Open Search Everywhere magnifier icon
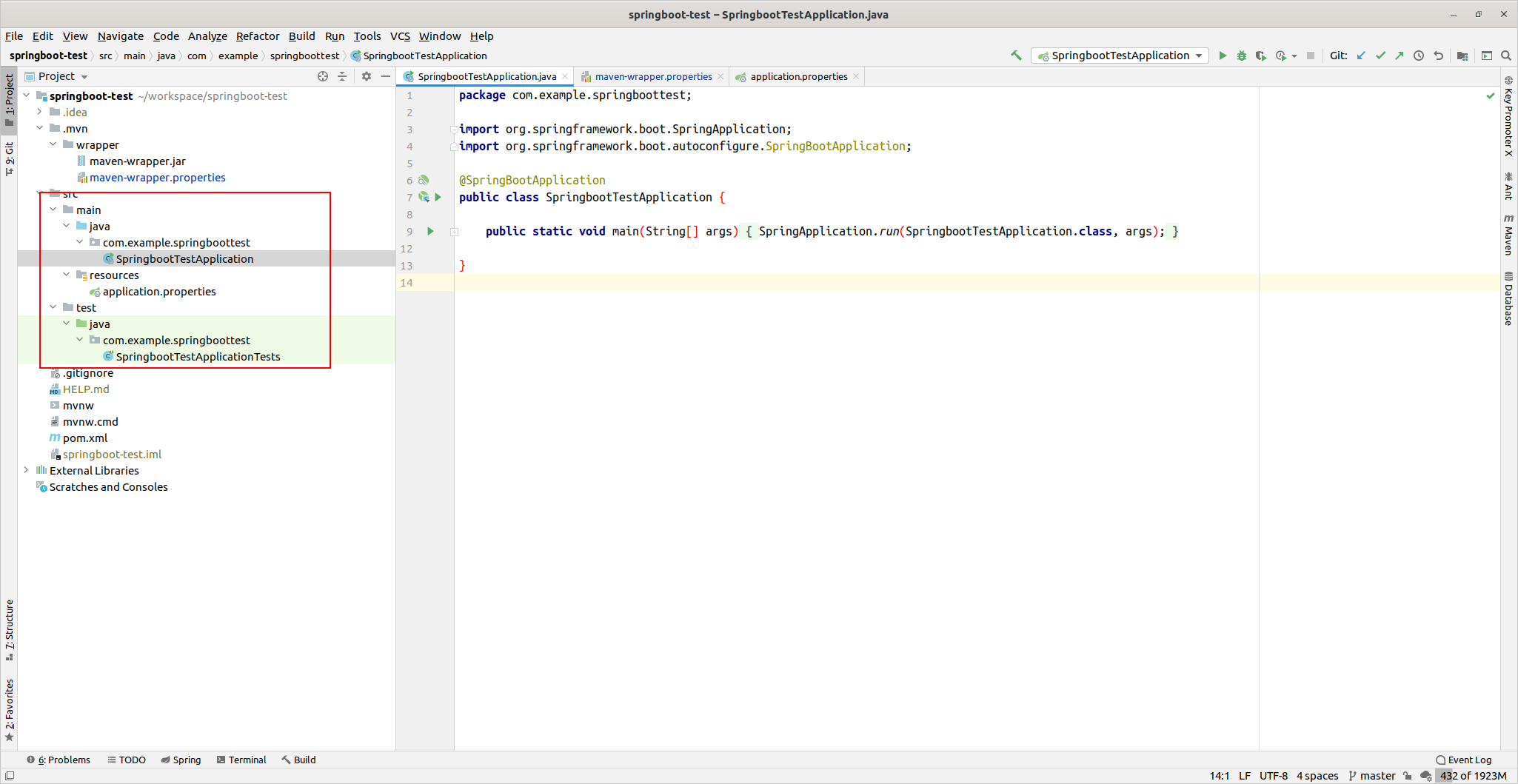Image resolution: width=1518 pixels, height=784 pixels. click(x=1505, y=56)
